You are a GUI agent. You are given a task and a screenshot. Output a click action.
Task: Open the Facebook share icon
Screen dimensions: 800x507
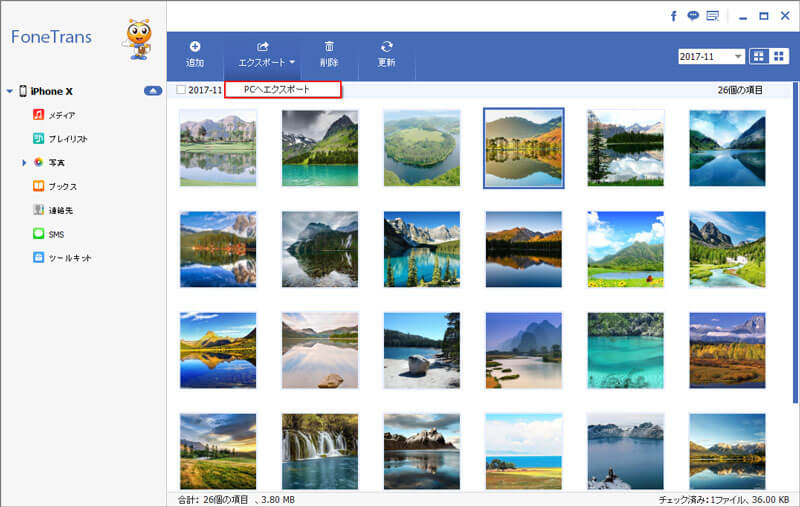(x=675, y=16)
